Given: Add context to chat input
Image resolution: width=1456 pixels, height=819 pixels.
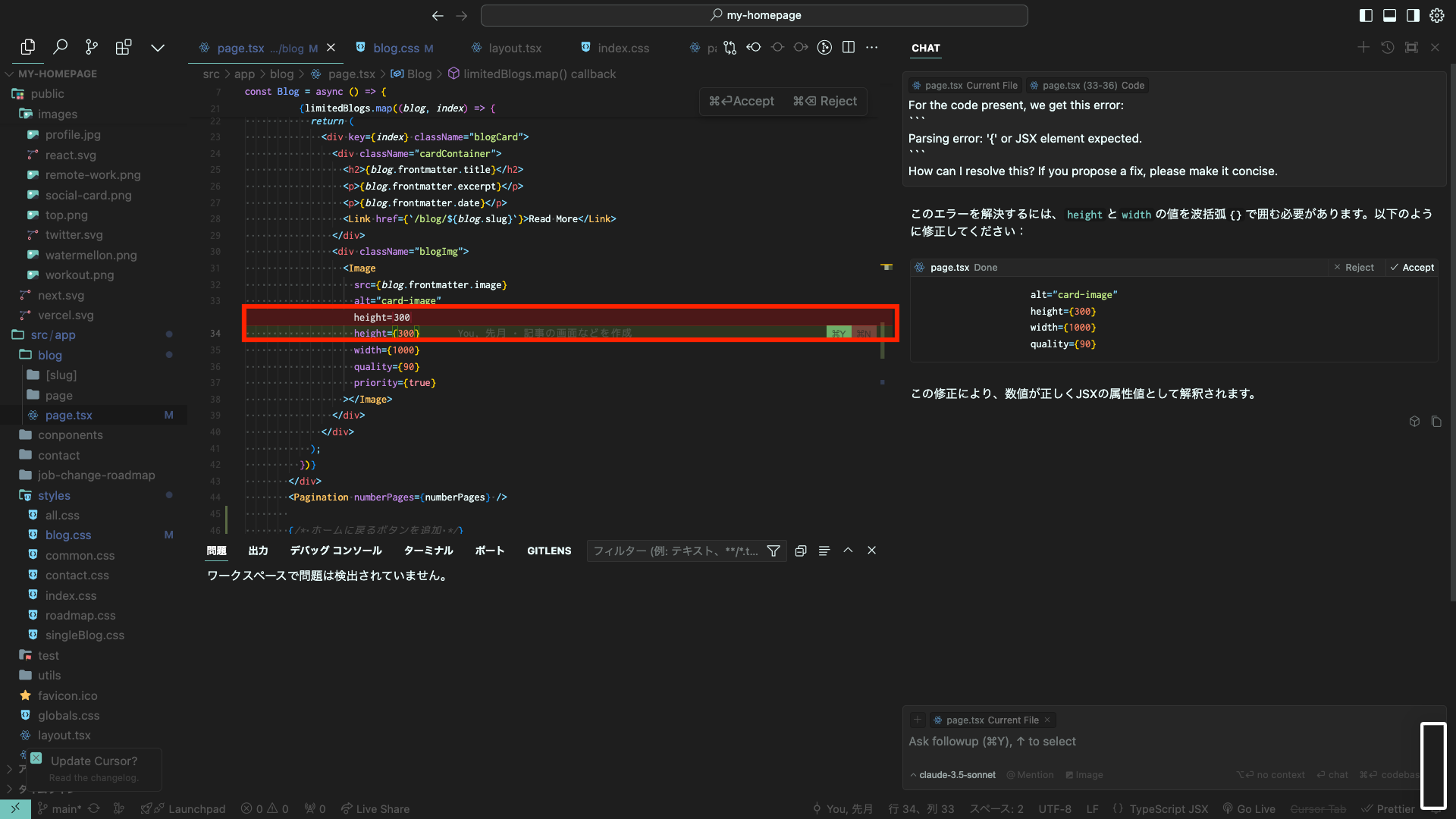Looking at the screenshot, I should click(917, 720).
